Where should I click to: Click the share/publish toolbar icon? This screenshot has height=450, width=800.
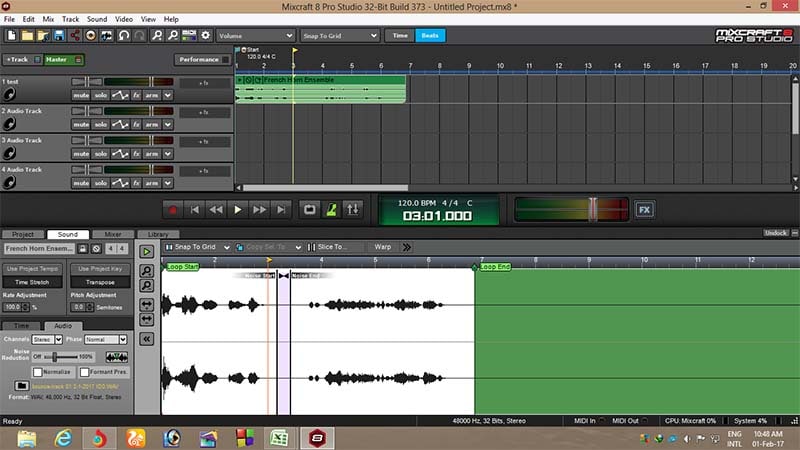coord(75,35)
